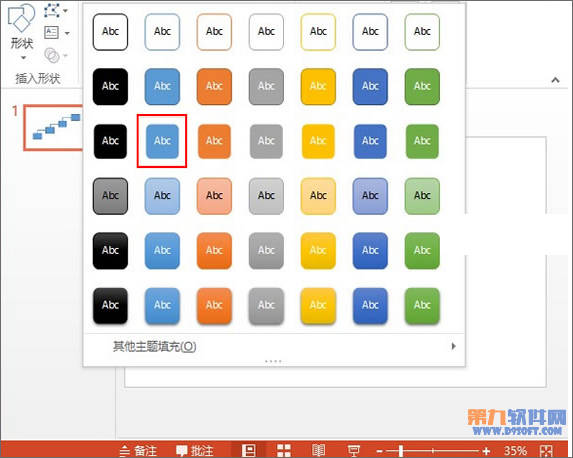Viewport: 573px width, 458px height.
Task: Pick the white style with black outline
Action: pyautogui.click(x=110, y=32)
